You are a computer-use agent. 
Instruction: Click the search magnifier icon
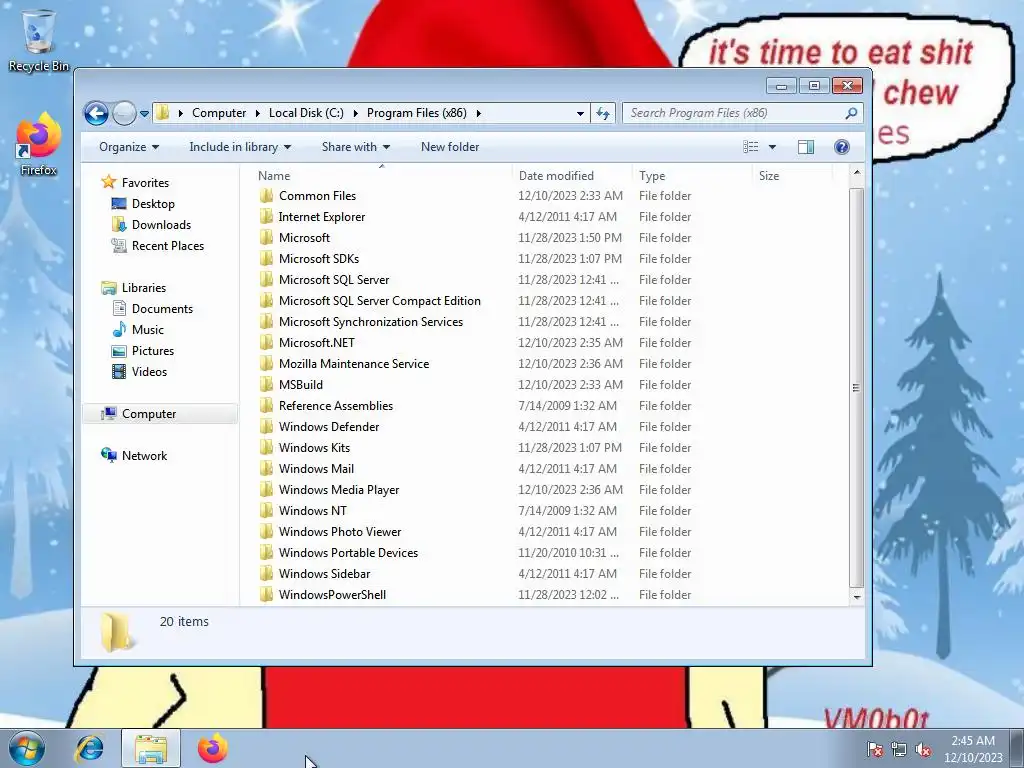(851, 114)
